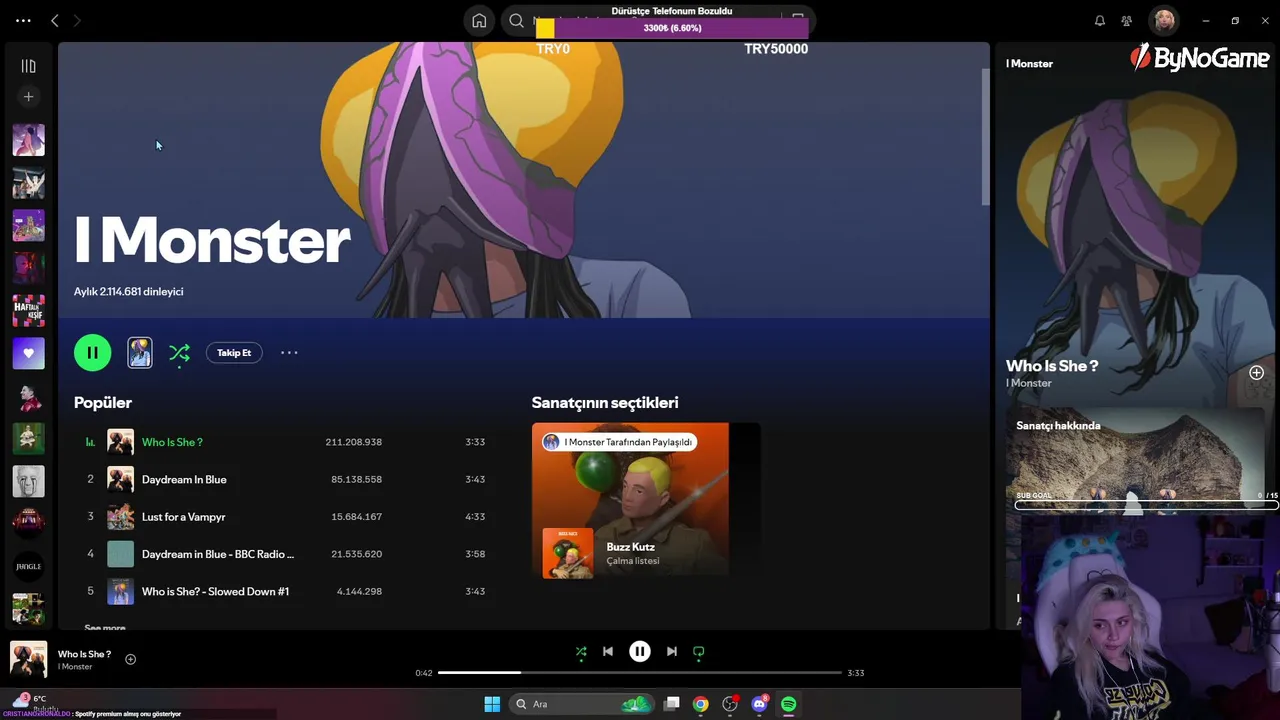Open the Windows Start button
This screenshot has height=720, width=1280.
(492, 704)
